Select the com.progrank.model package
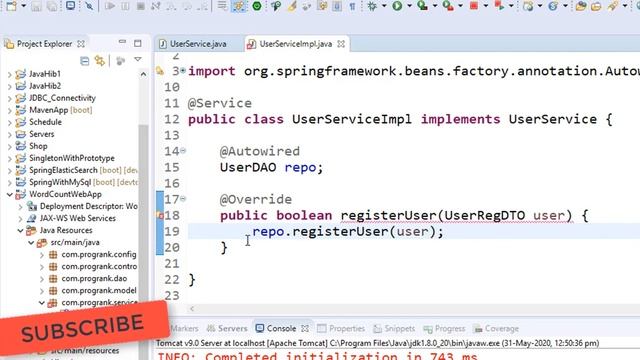 click(98, 291)
